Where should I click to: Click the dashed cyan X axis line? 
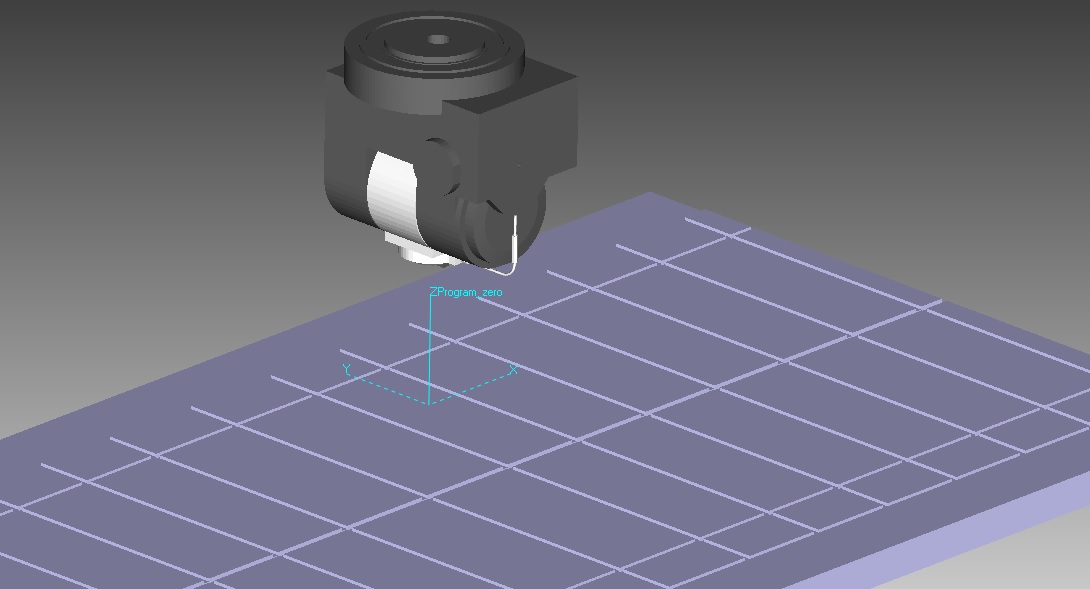pyautogui.click(x=470, y=388)
